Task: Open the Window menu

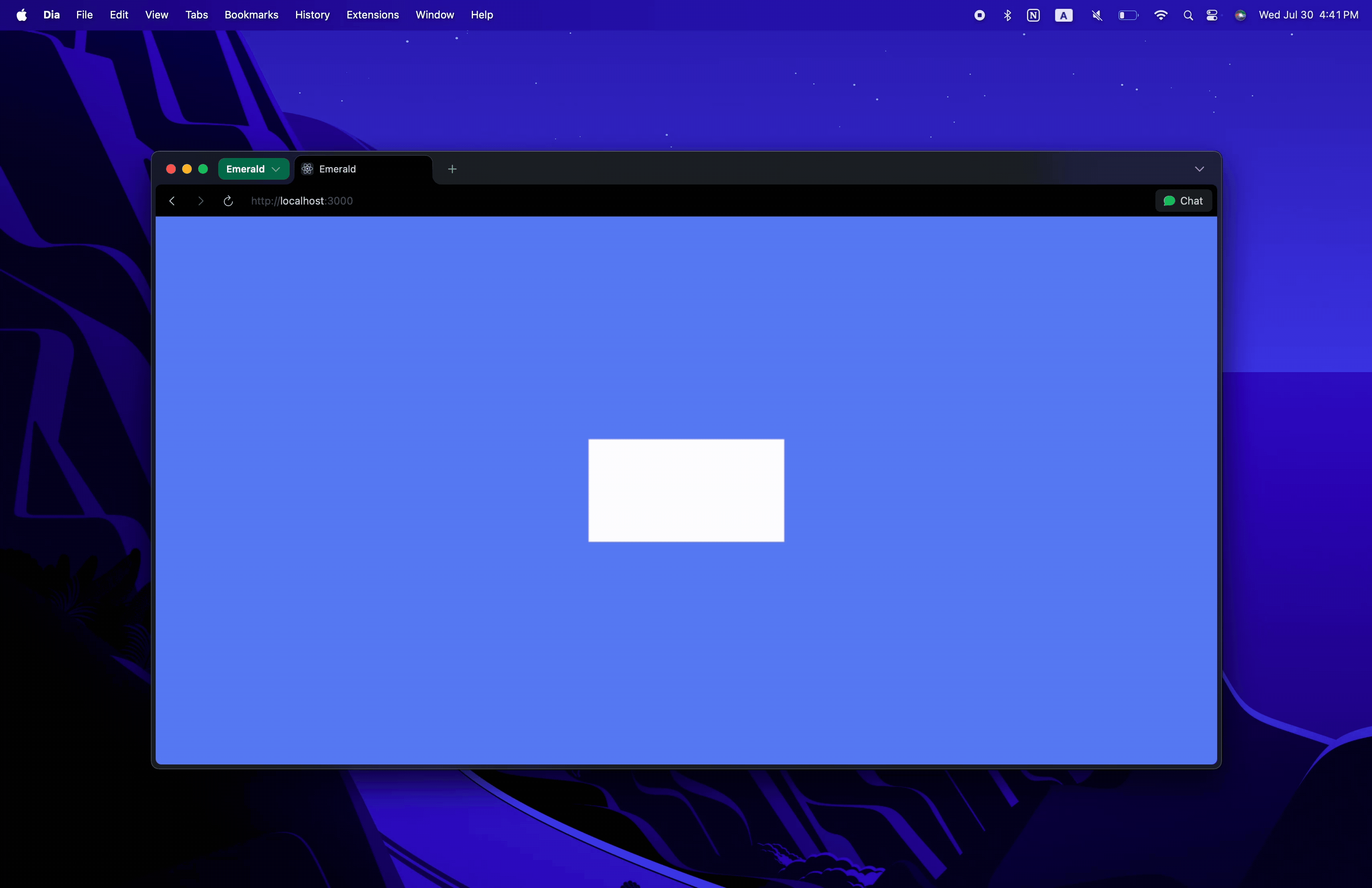Action: (434, 15)
